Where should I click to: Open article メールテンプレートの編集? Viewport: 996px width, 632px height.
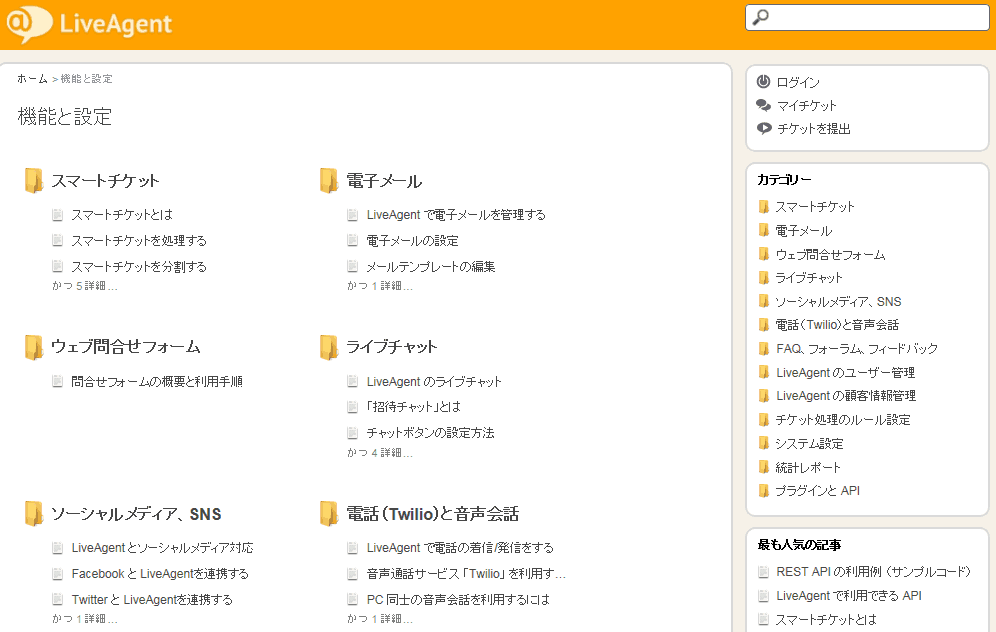tap(431, 267)
